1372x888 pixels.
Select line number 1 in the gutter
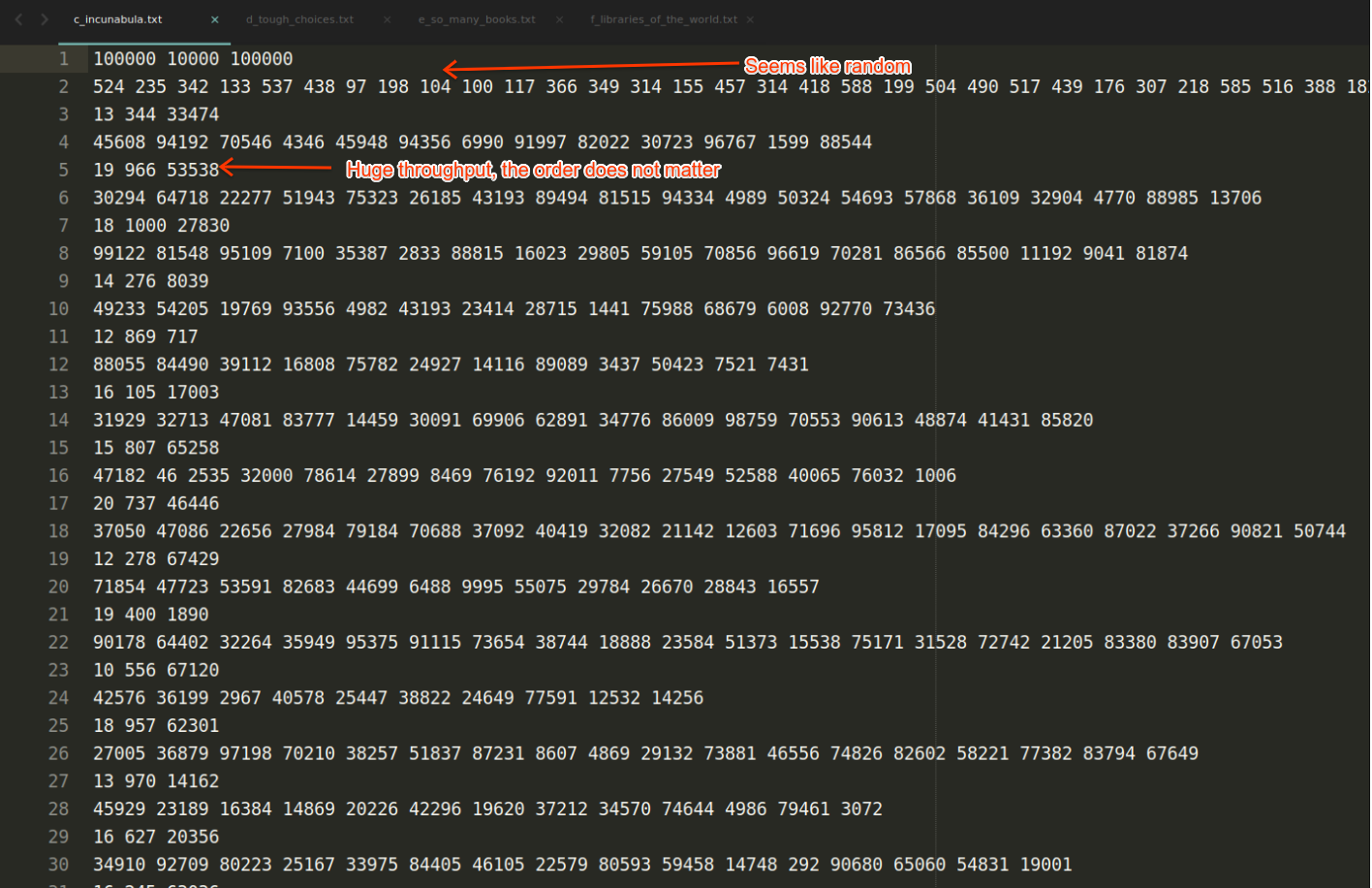pos(63,58)
